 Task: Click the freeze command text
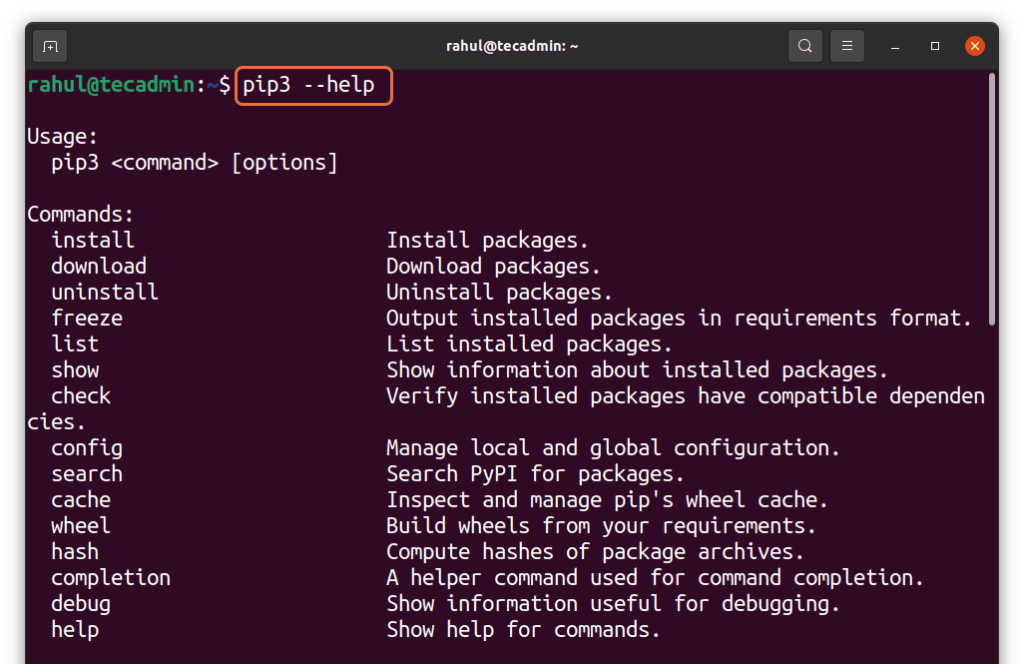coord(86,318)
